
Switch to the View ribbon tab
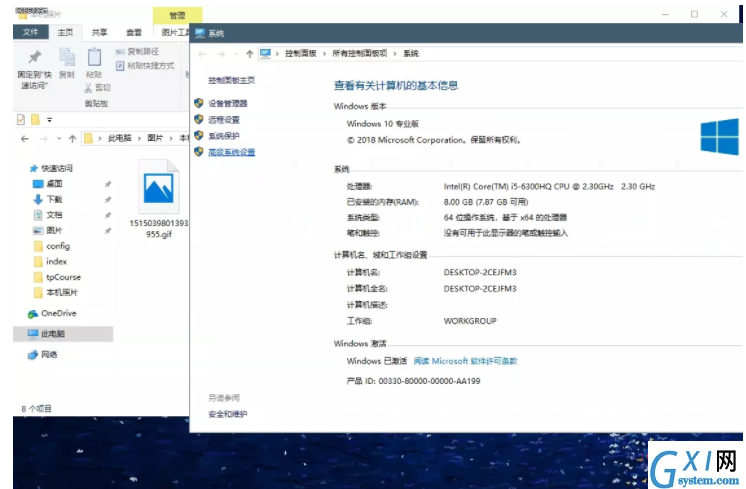134,32
